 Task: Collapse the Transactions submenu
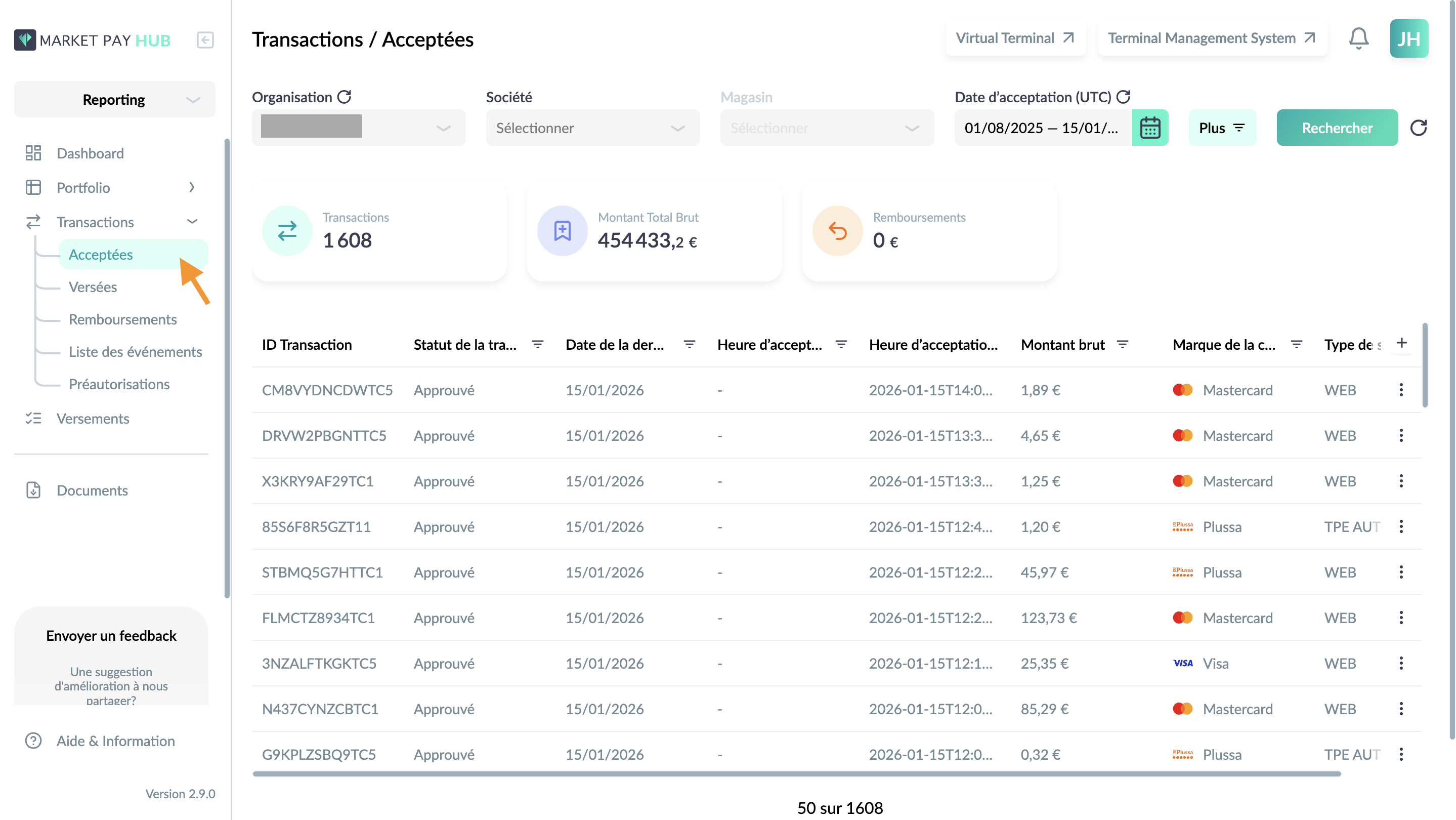click(192, 222)
